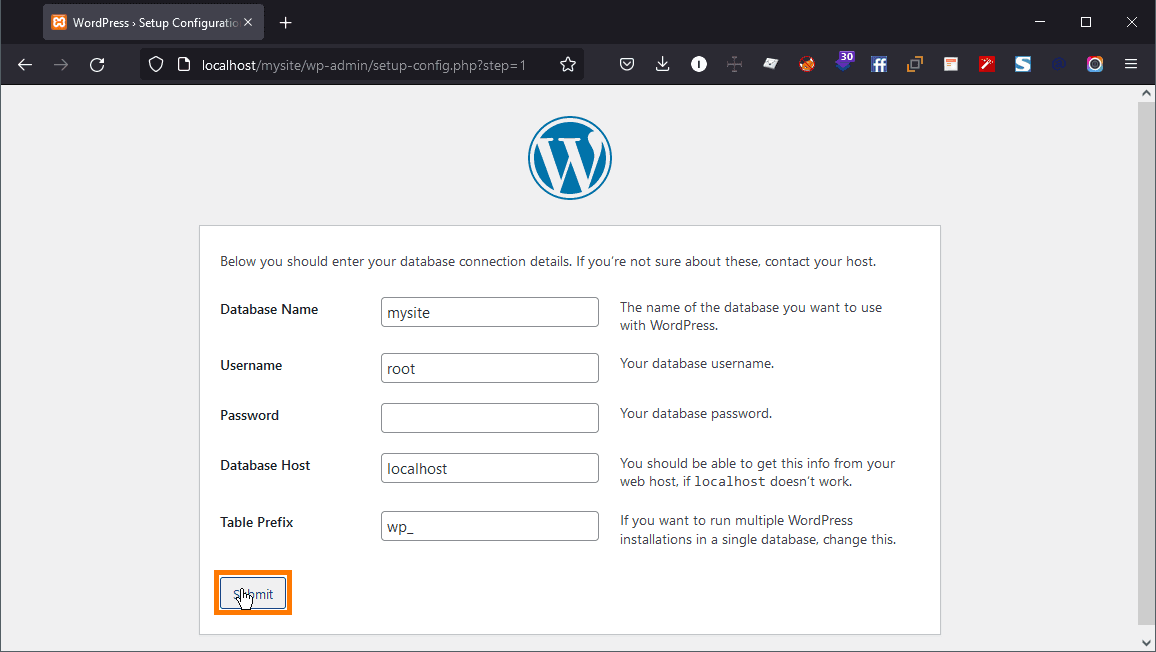Click the orange overlapping squares extension
Screen dimensions: 1156x652
[x=915, y=65]
